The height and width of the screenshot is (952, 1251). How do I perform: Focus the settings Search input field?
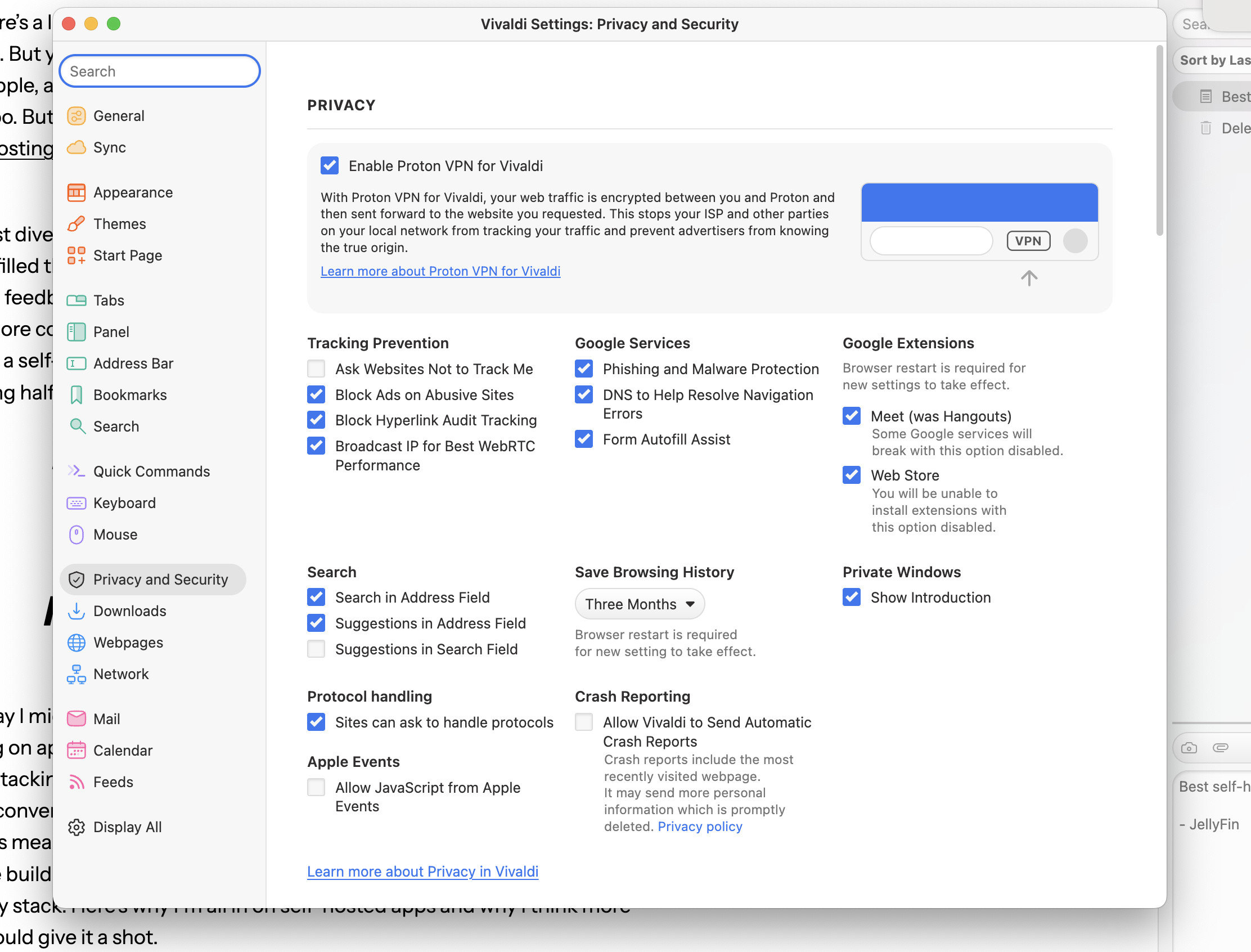click(x=160, y=71)
